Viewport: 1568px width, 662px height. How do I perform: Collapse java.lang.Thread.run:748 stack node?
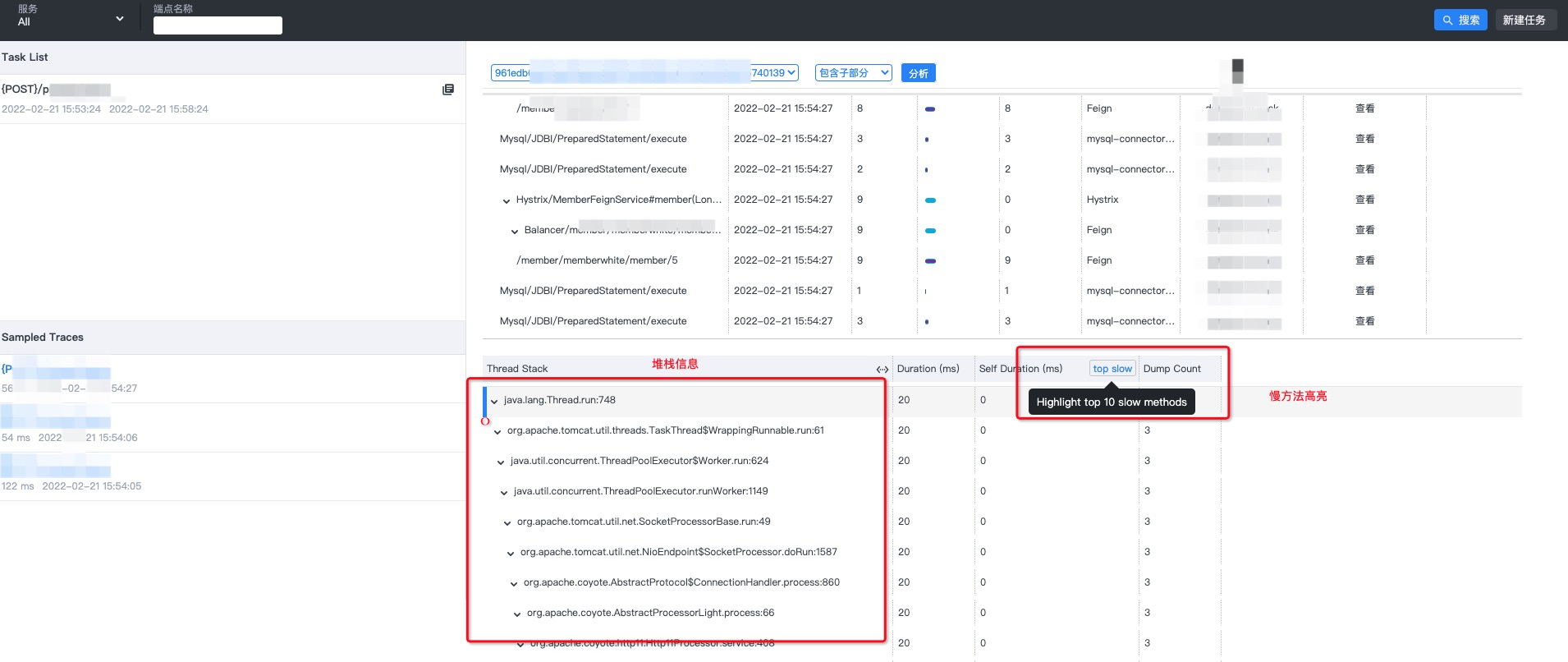click(x=494, y=401)
